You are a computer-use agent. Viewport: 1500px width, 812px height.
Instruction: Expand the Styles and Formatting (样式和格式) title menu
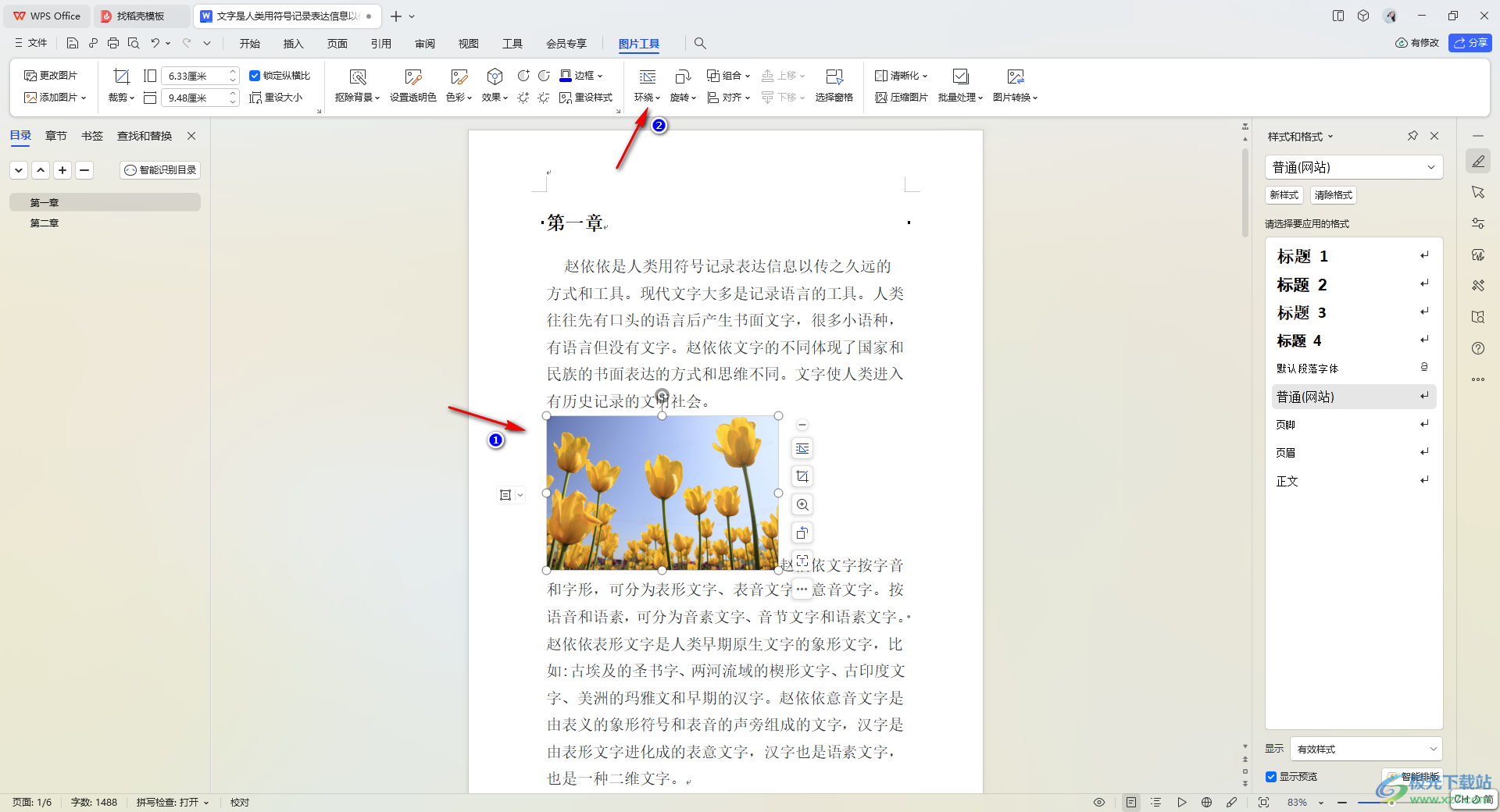[1300, 137]
